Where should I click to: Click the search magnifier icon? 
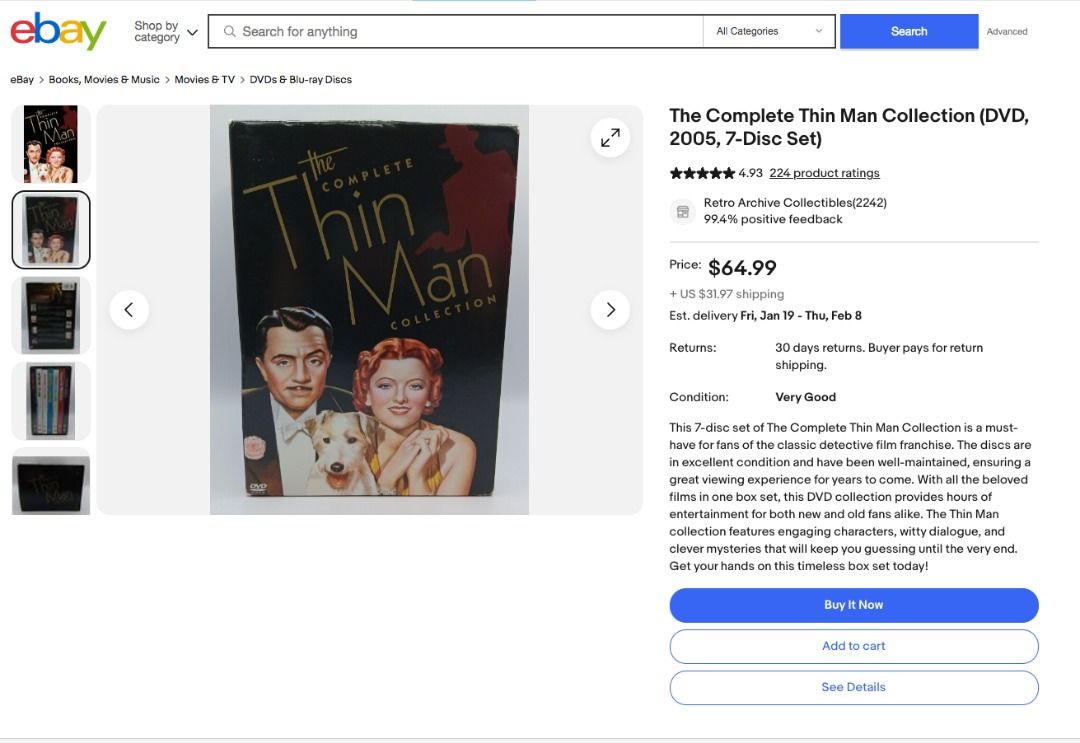(230, 31)
